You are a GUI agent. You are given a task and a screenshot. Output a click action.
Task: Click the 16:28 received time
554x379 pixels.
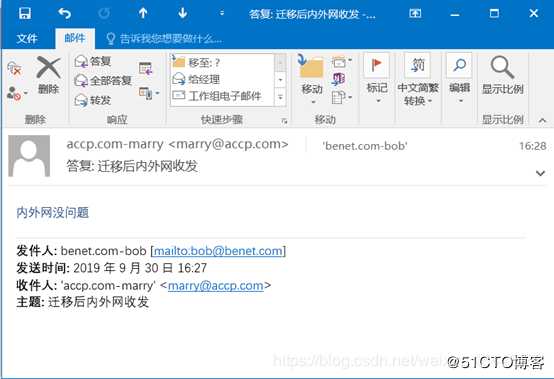pyautogui.click(x=533, y=146)
